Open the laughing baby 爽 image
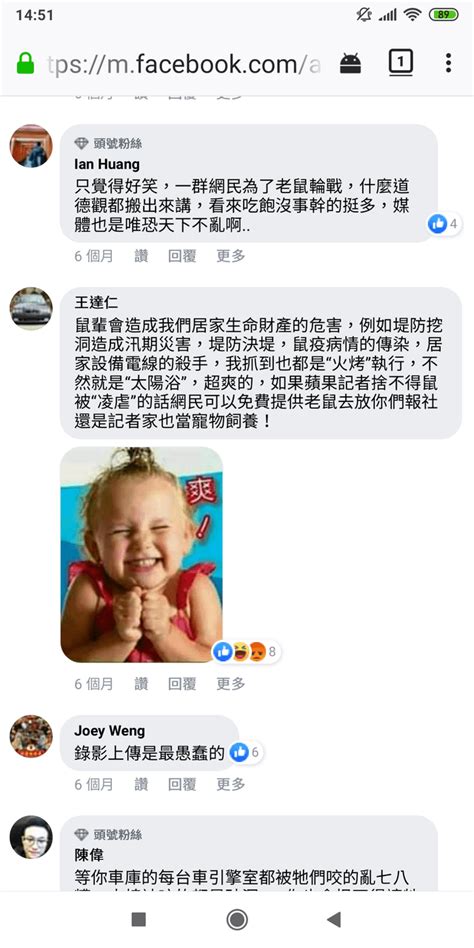 click(141, 554)
